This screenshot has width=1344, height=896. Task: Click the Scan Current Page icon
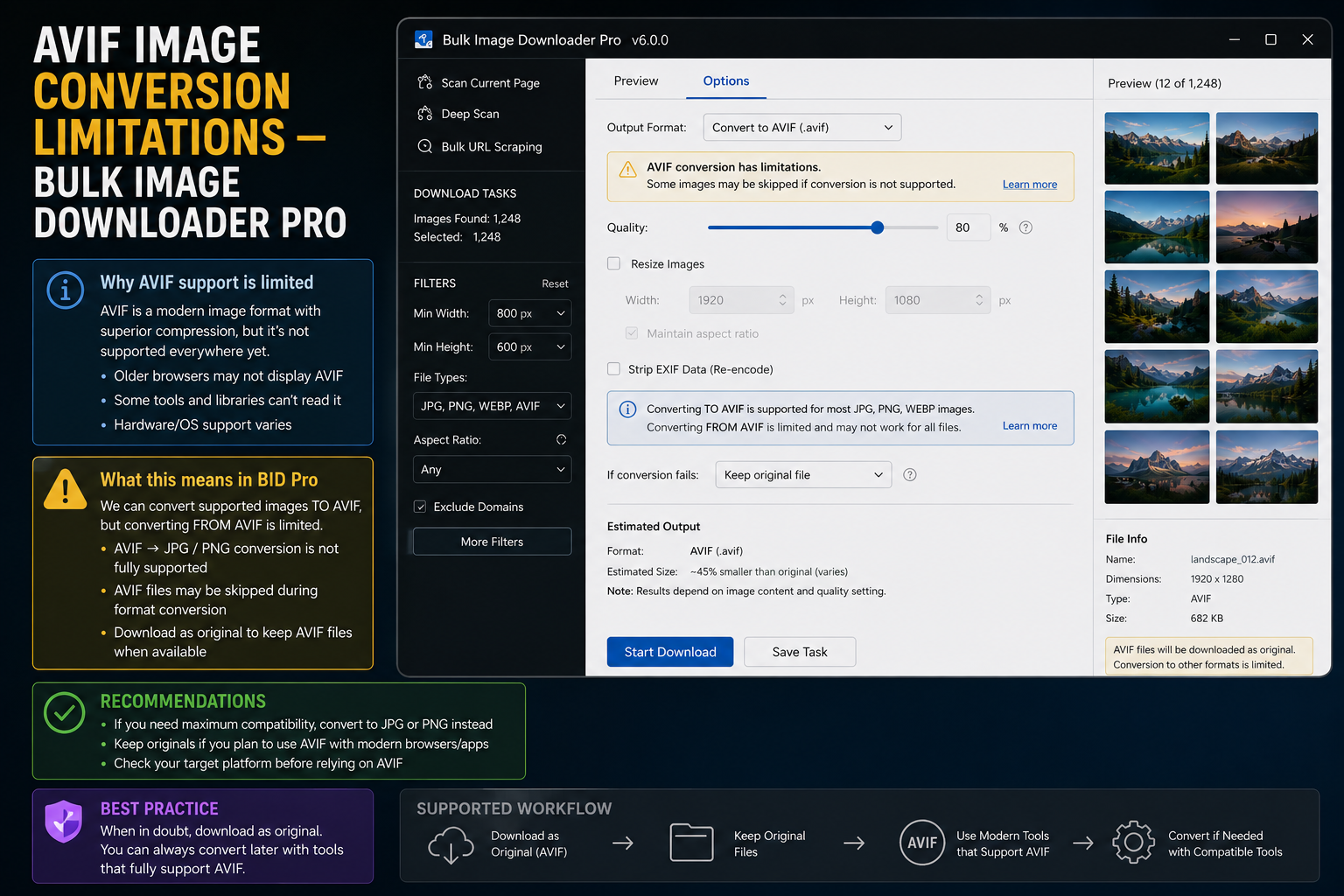tap(425, 82)
